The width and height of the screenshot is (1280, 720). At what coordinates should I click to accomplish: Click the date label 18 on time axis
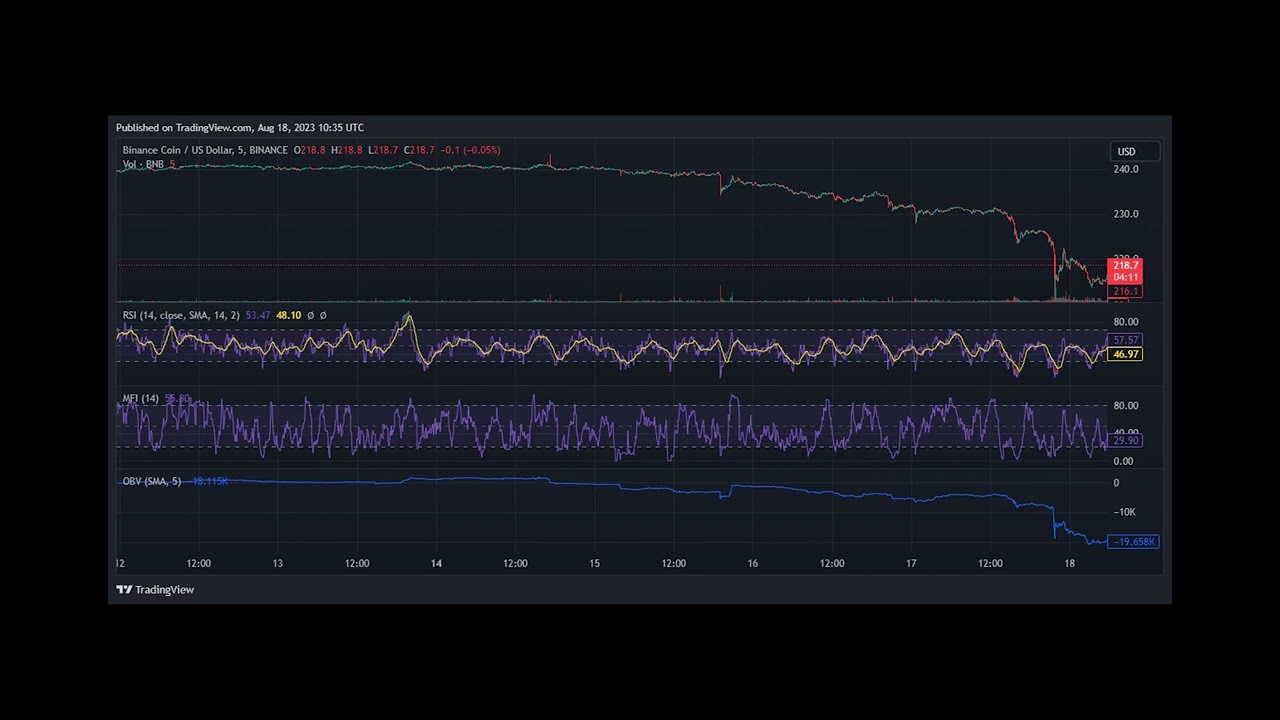[x=1069, y=564]
